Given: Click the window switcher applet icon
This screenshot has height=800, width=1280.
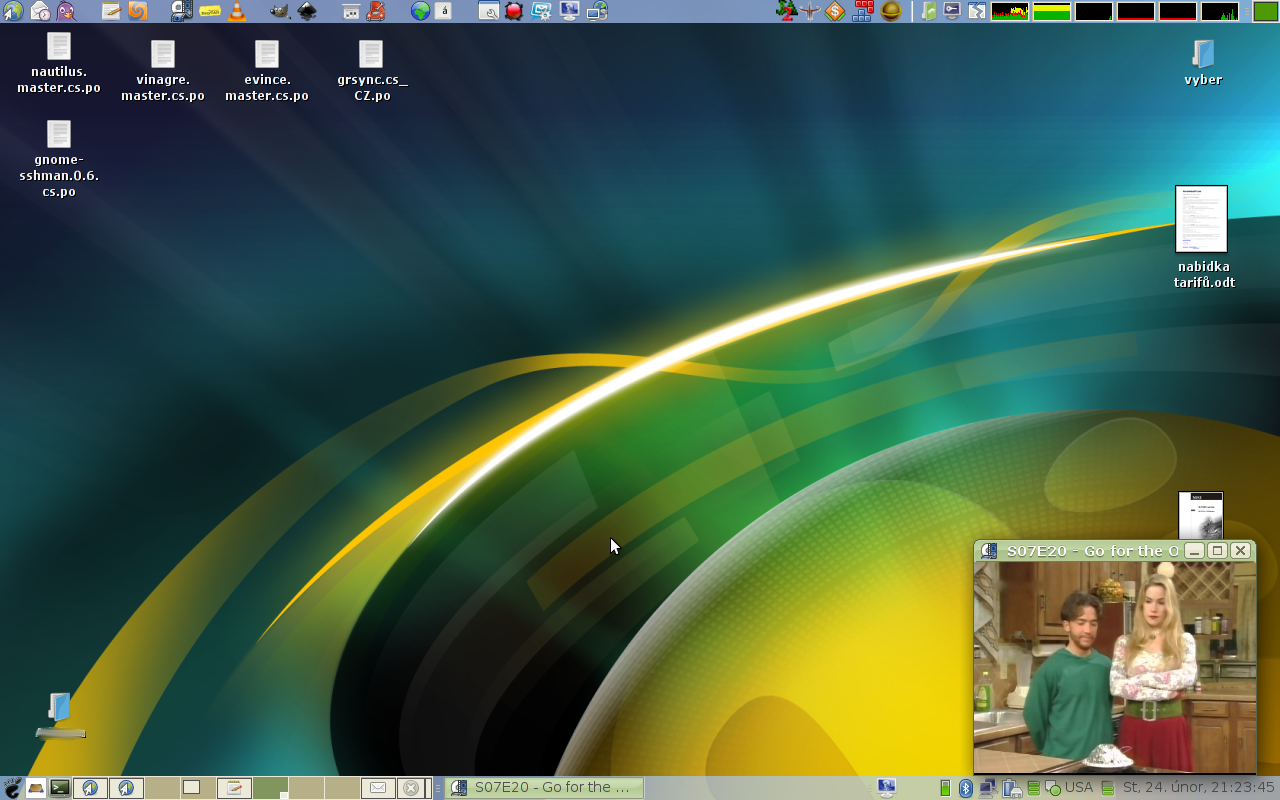Looking at the screenshot, I should (x=976, y=11).
